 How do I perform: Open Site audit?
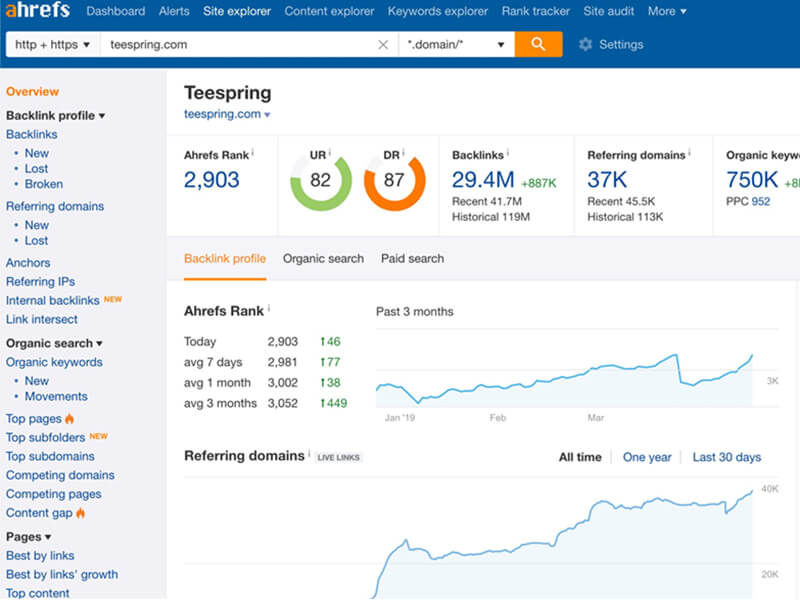[609, 11]
